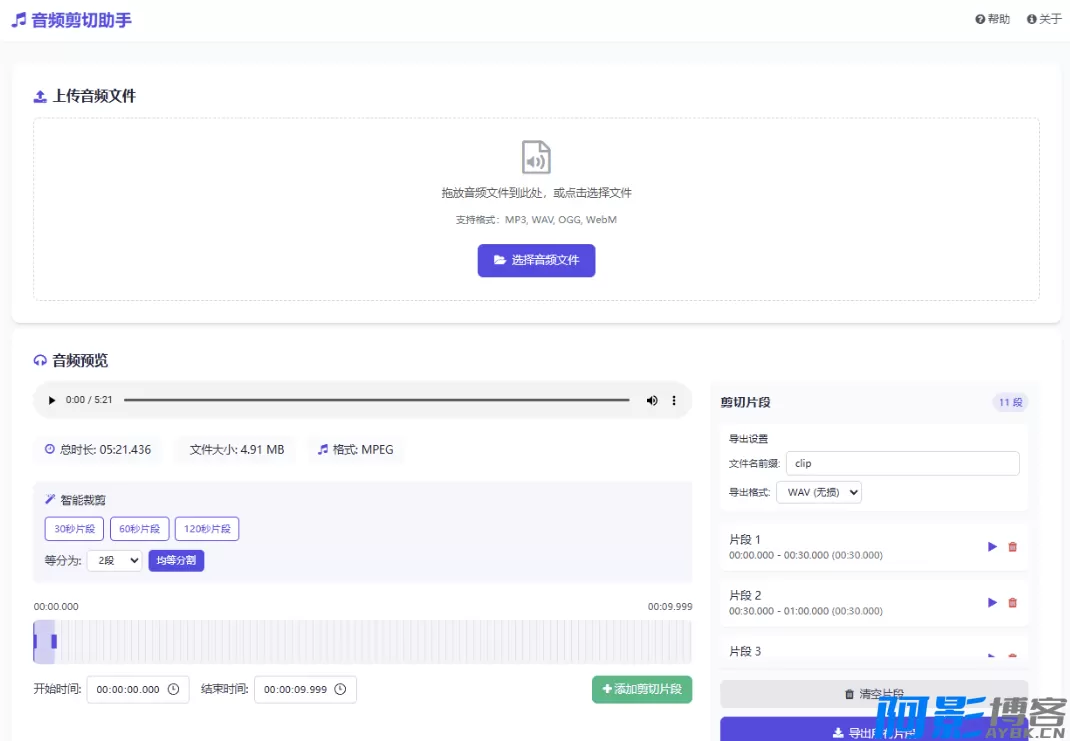This screenshot has height=741, width=1070.
Task: Open 帮助 in the top bar
Action: (x=992, y=19)
